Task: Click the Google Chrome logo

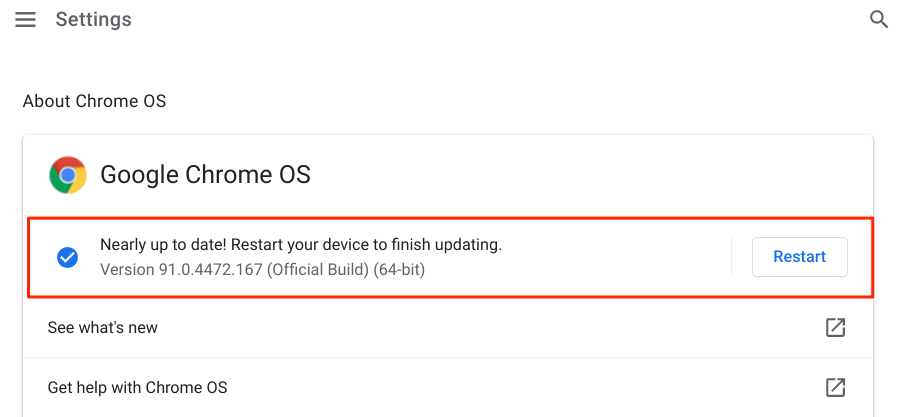Action: (x=68, y=175)
